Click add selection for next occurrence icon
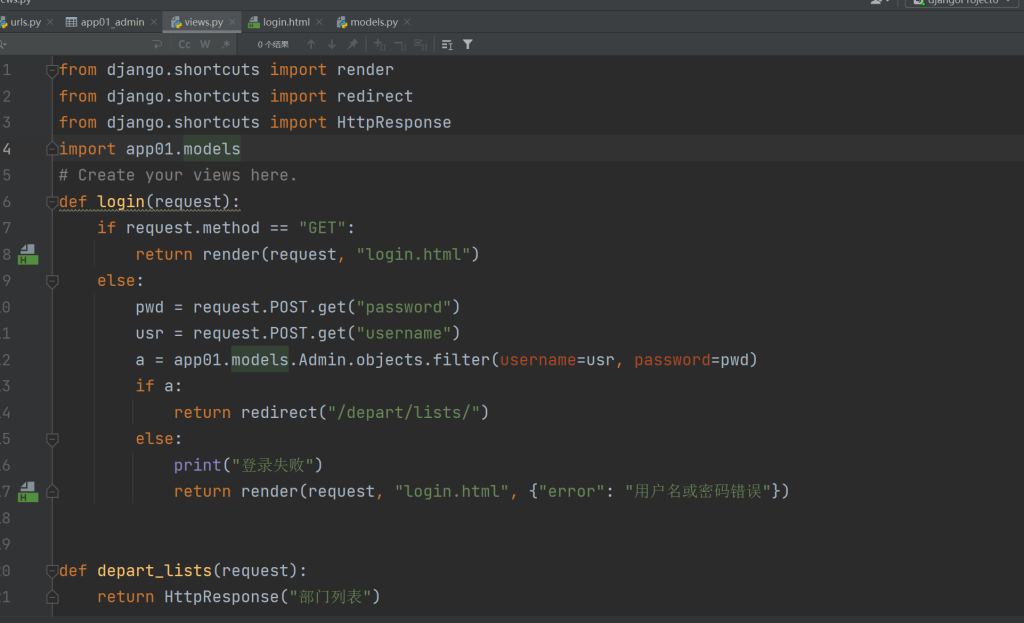The height and width of the screenshot is (623, 1024). 379,44
